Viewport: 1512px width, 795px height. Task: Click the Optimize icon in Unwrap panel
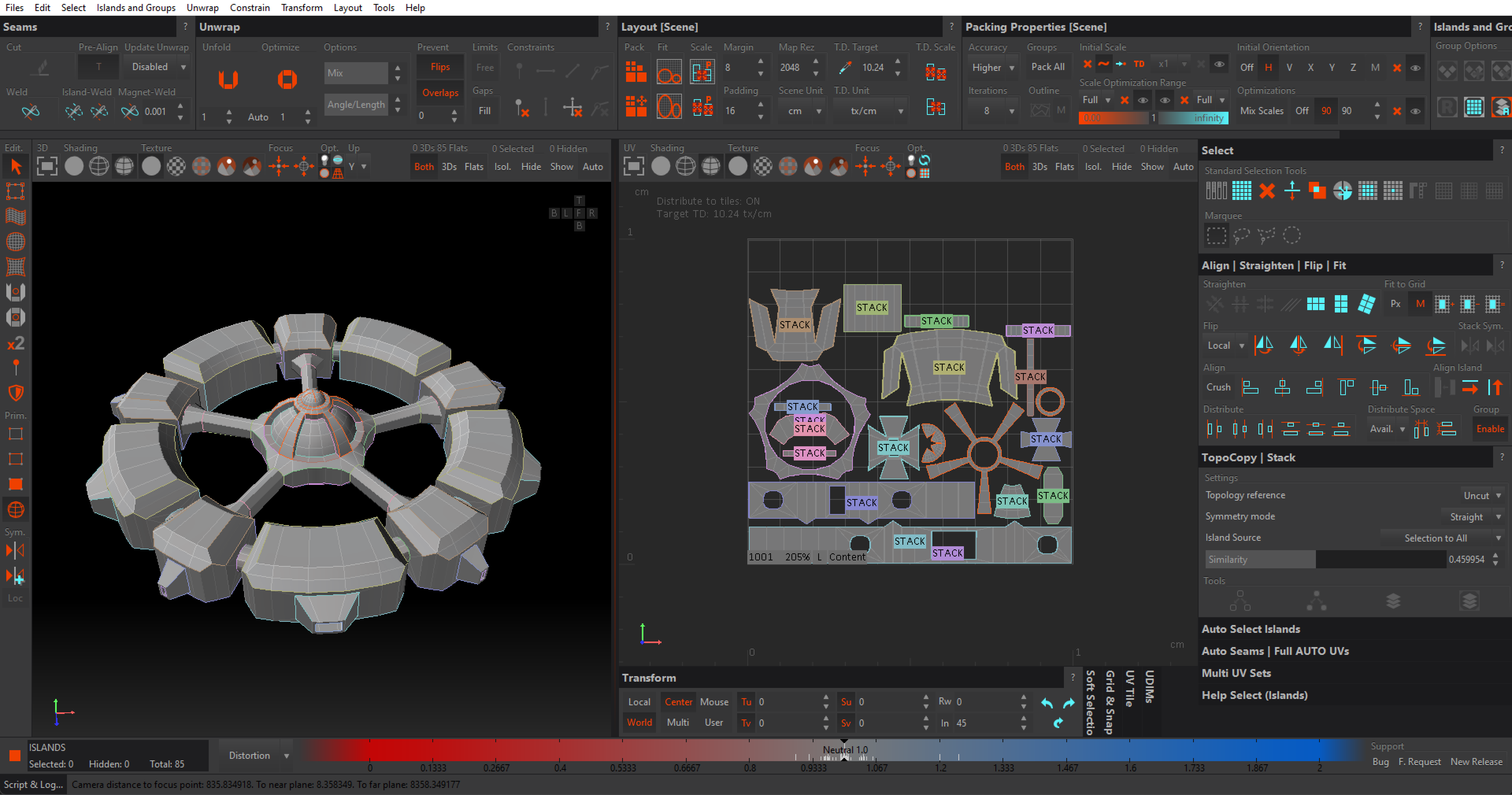click(x=287, y=79)
